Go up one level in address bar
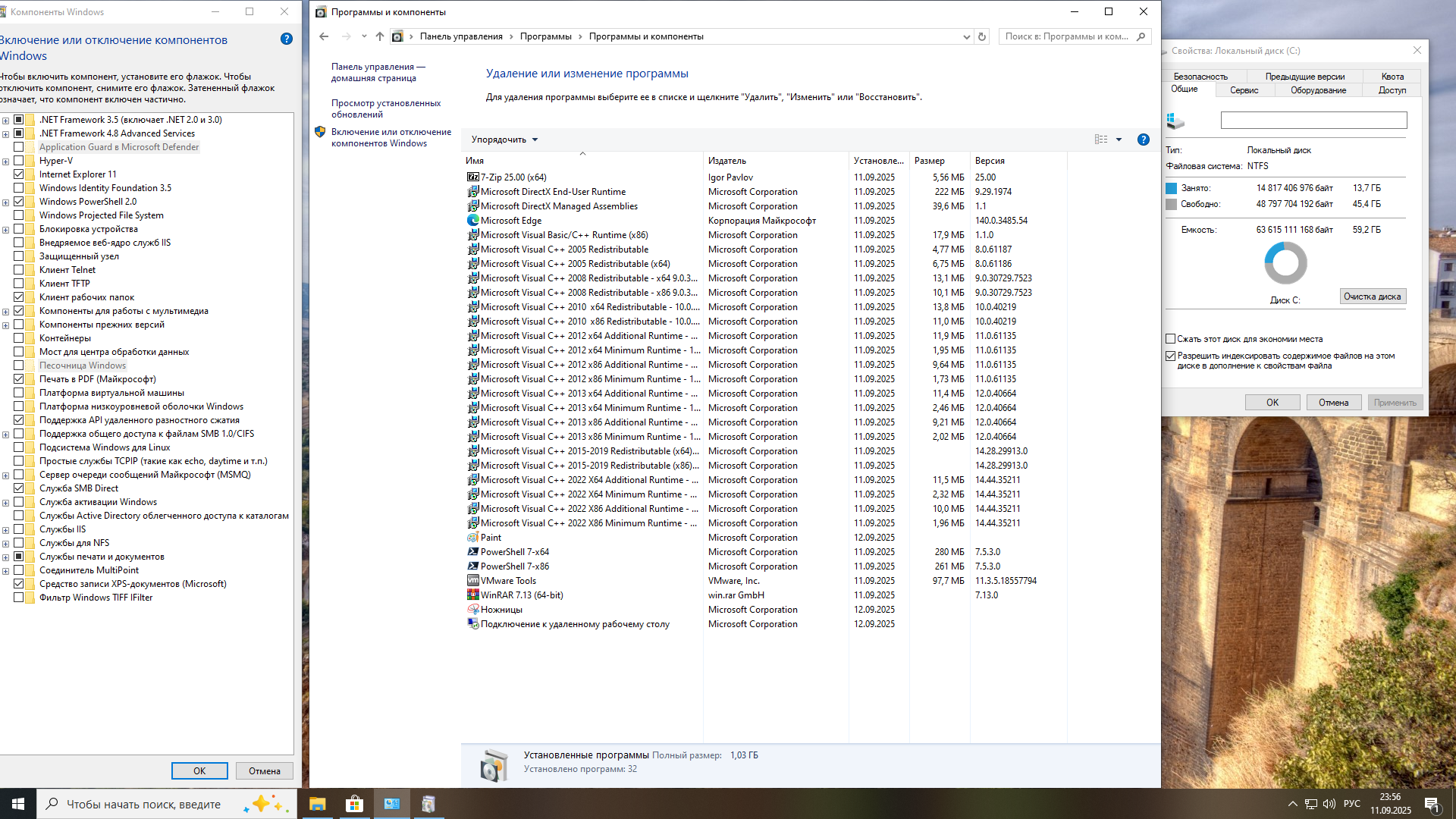The image size is (1456, 819). 380,36
